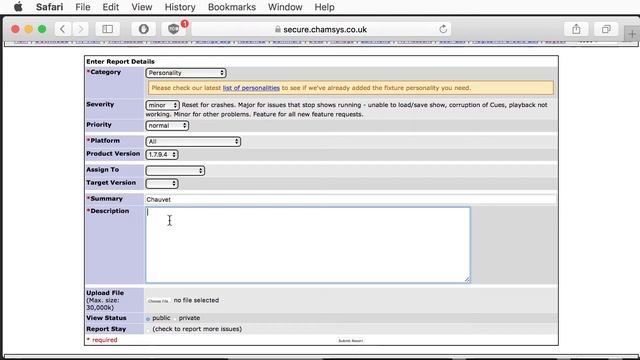
Task: Open the Edit menu
Action: (111, 7)
